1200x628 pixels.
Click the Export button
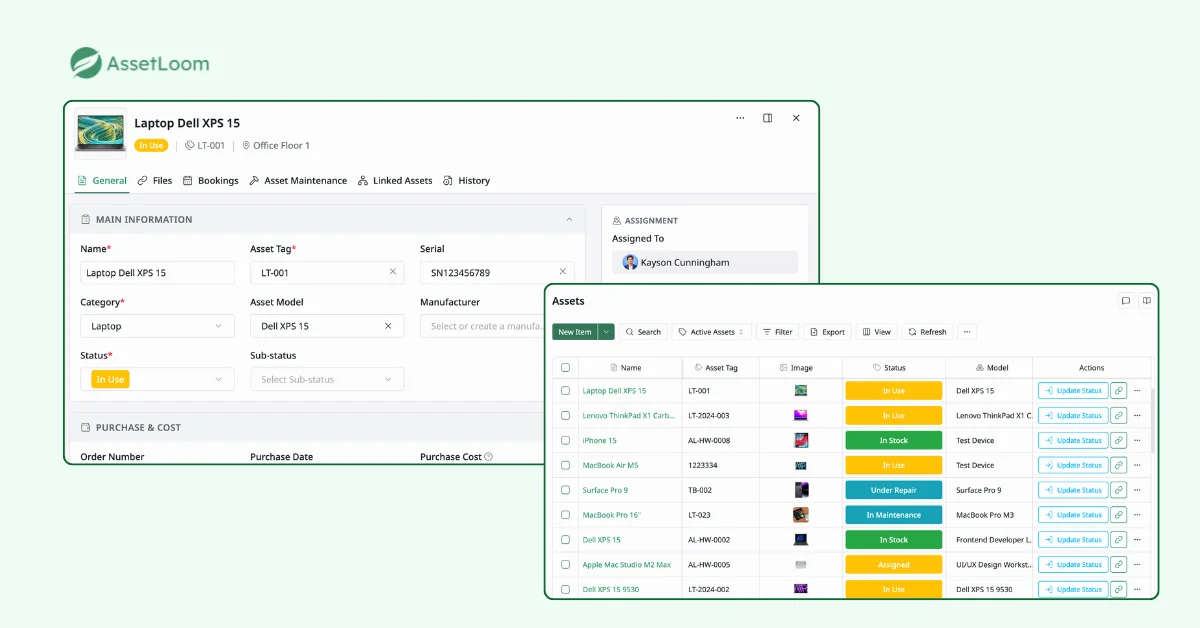pyautogui.click(x=827, y=332)
